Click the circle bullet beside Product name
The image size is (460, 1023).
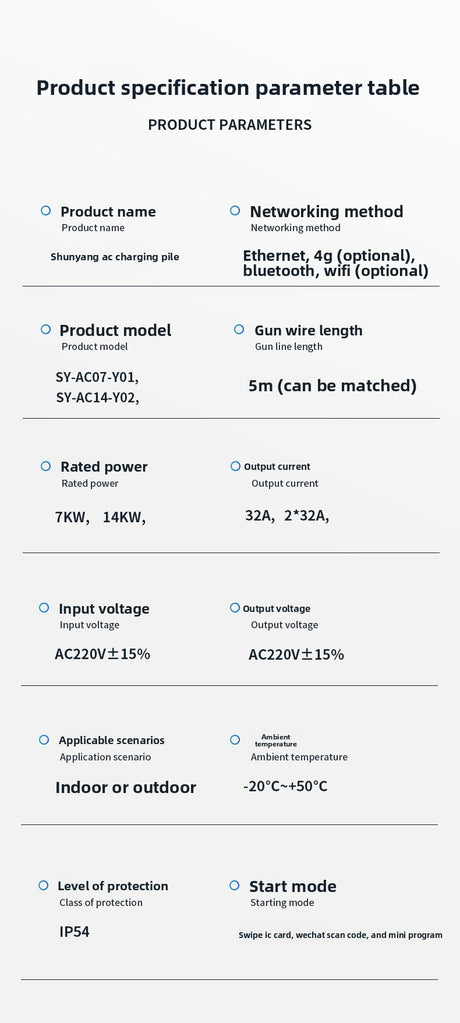(46, 211)
